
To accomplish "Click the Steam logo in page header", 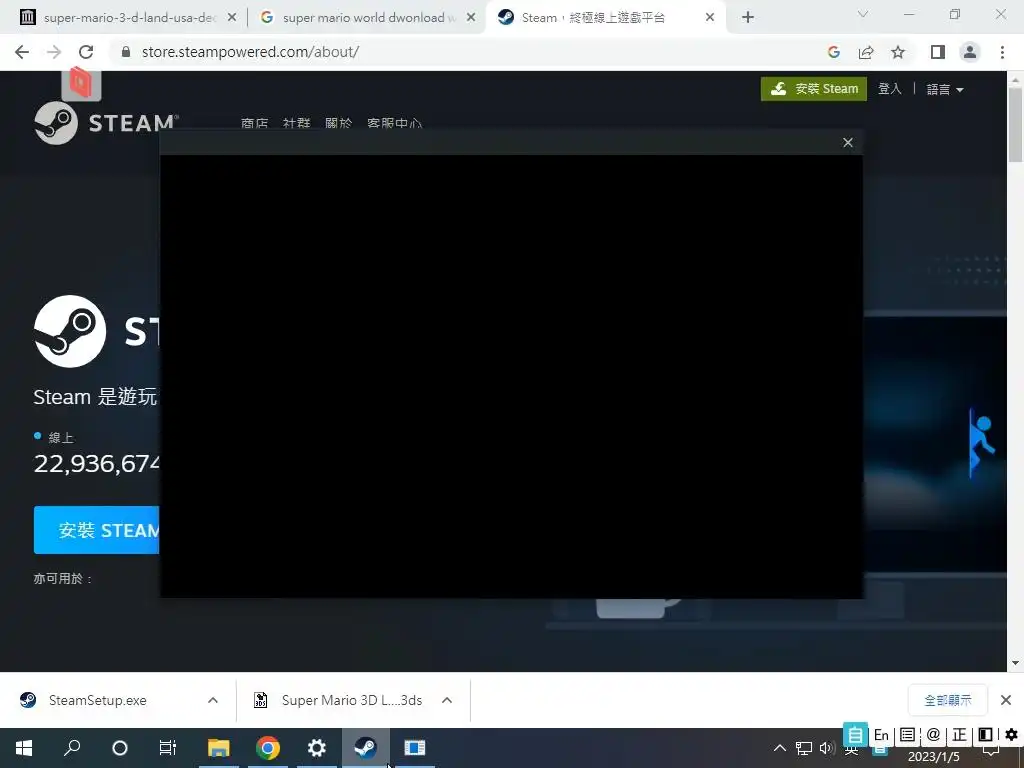I will click(106, 123).
